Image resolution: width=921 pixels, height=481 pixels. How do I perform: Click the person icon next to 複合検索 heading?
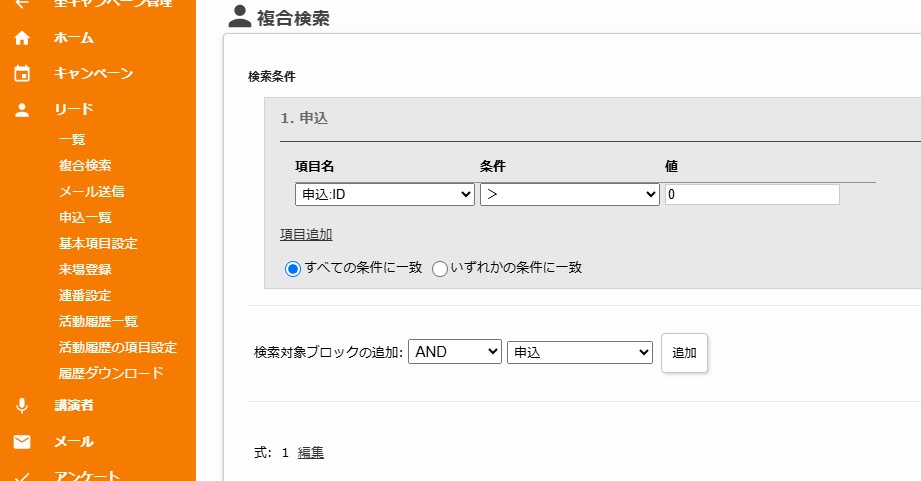[x=239, y=17]
